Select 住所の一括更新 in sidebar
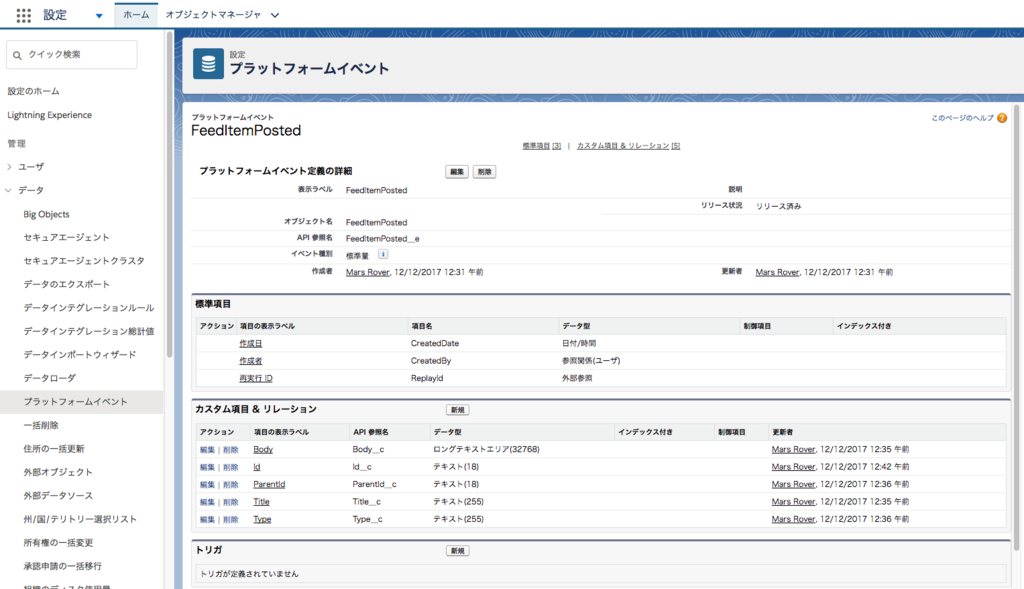 click(x=54, y=449)
